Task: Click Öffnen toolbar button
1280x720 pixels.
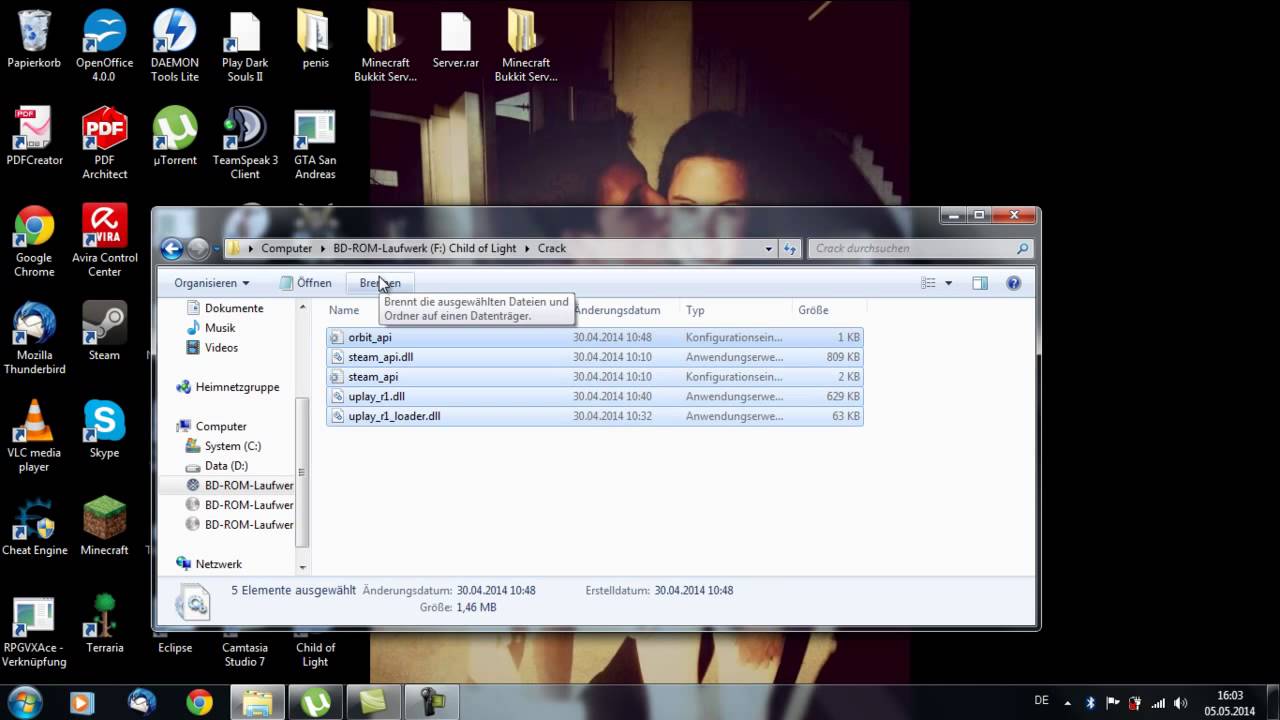Action: 305,283
